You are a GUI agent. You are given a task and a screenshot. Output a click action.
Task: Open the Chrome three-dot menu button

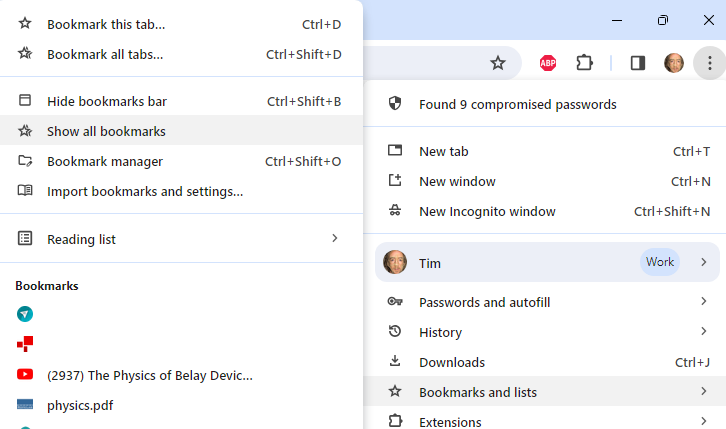[x=709, y=63]
